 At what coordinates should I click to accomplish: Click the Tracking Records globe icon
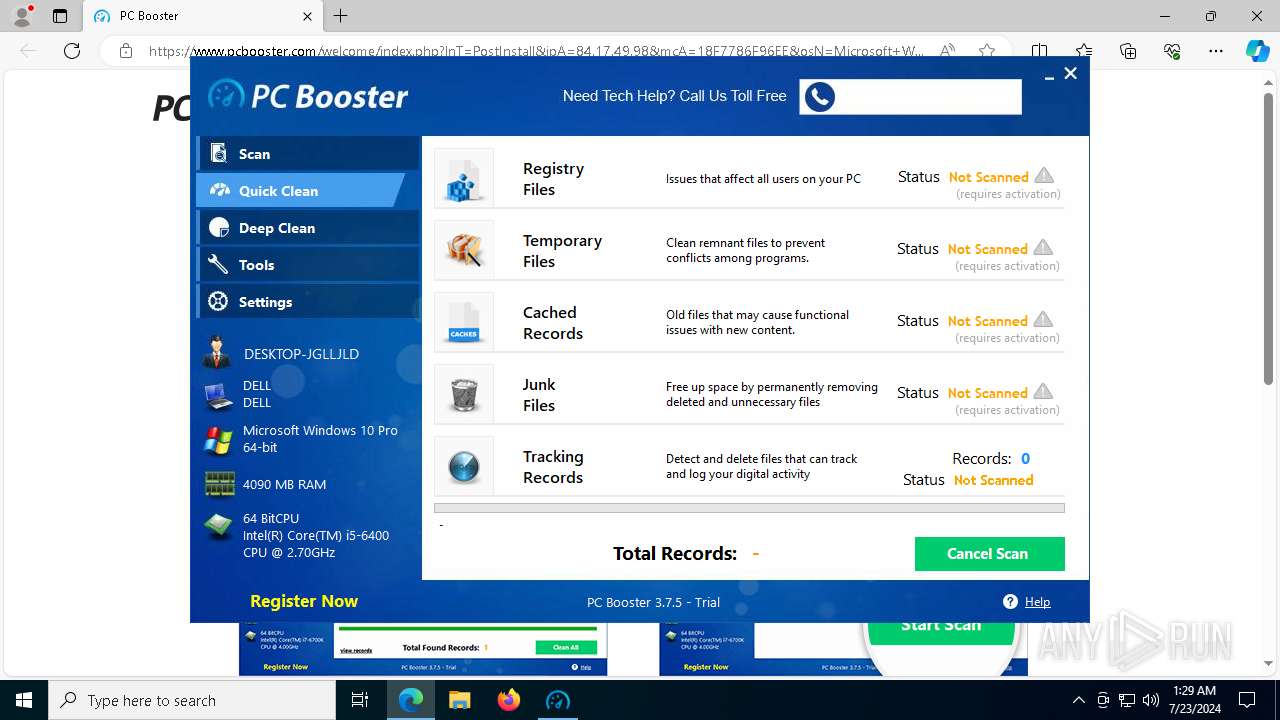click(464, 466)
